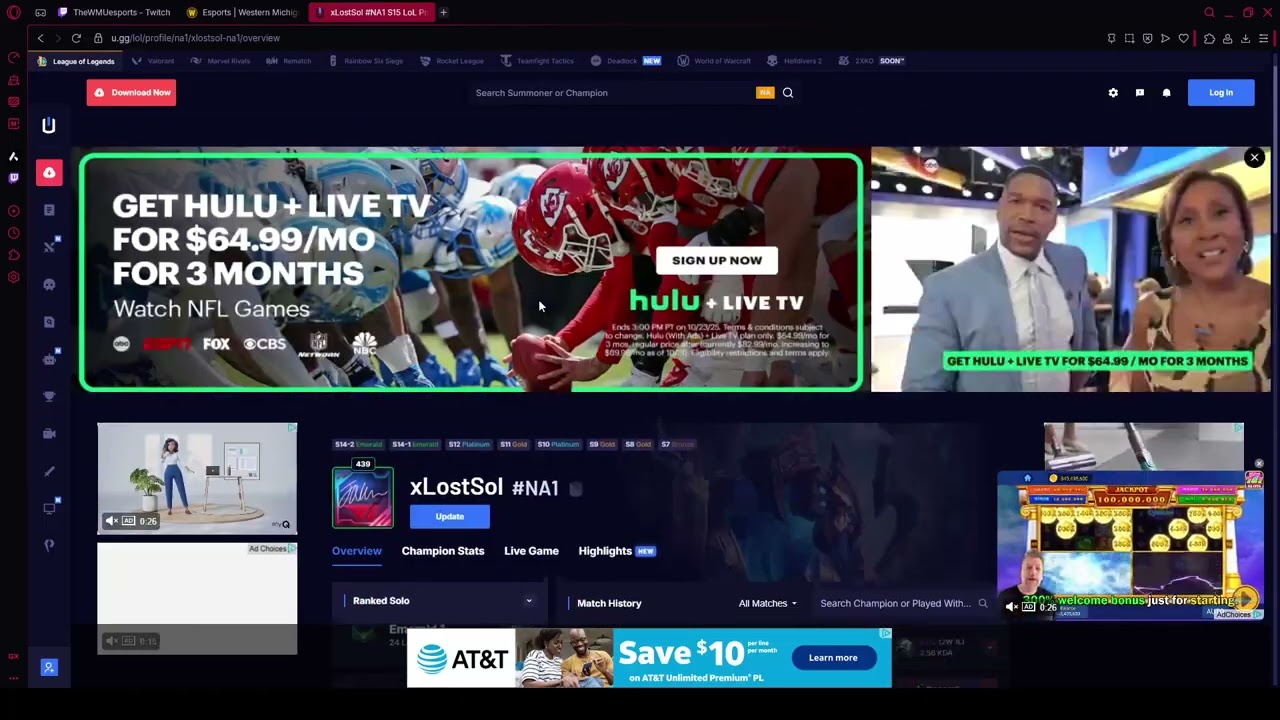
Task: Open the video camera icon in sidebar
Action: point(49,433)
